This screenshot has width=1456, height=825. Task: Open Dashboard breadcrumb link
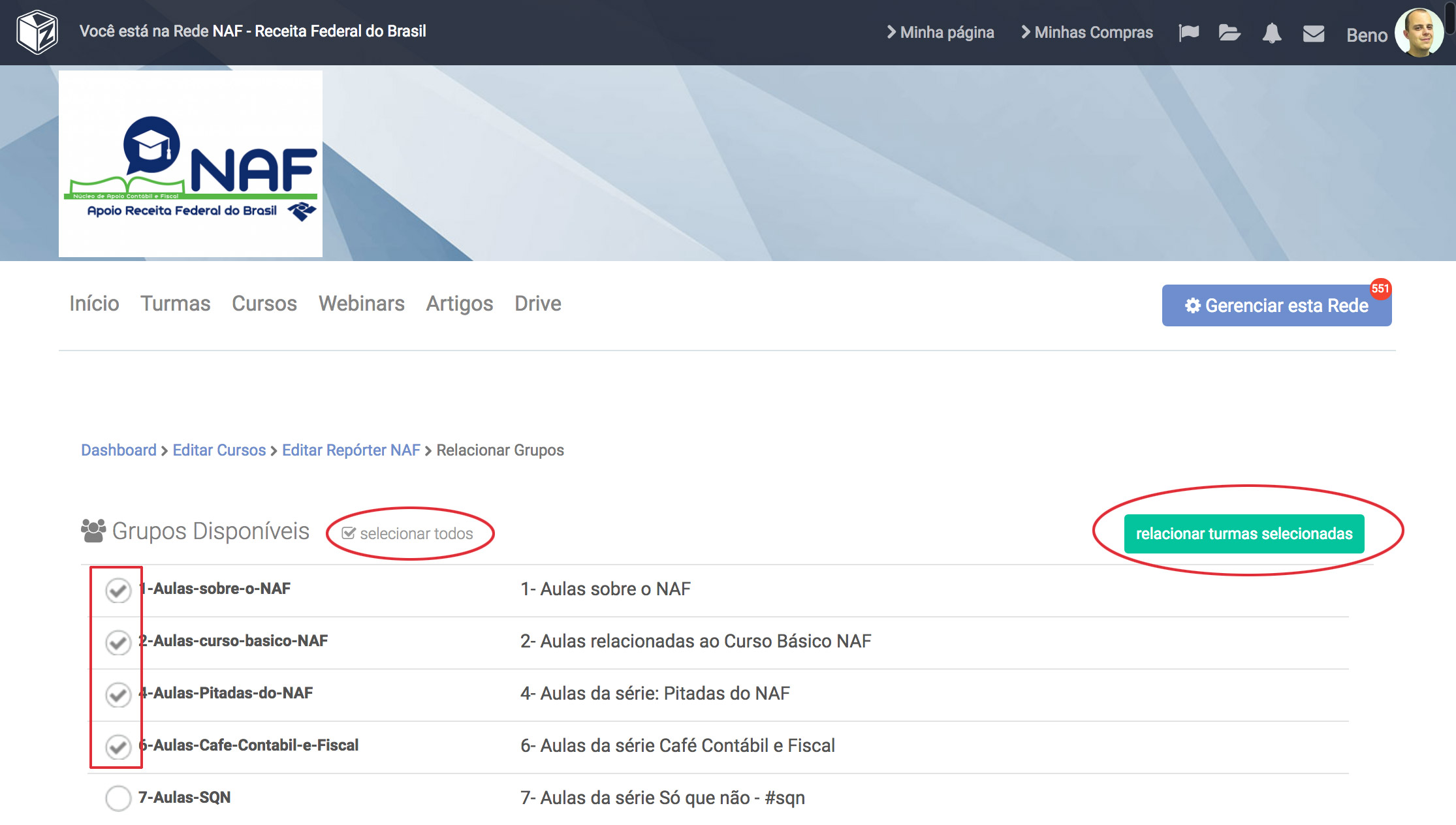point(119,450)
